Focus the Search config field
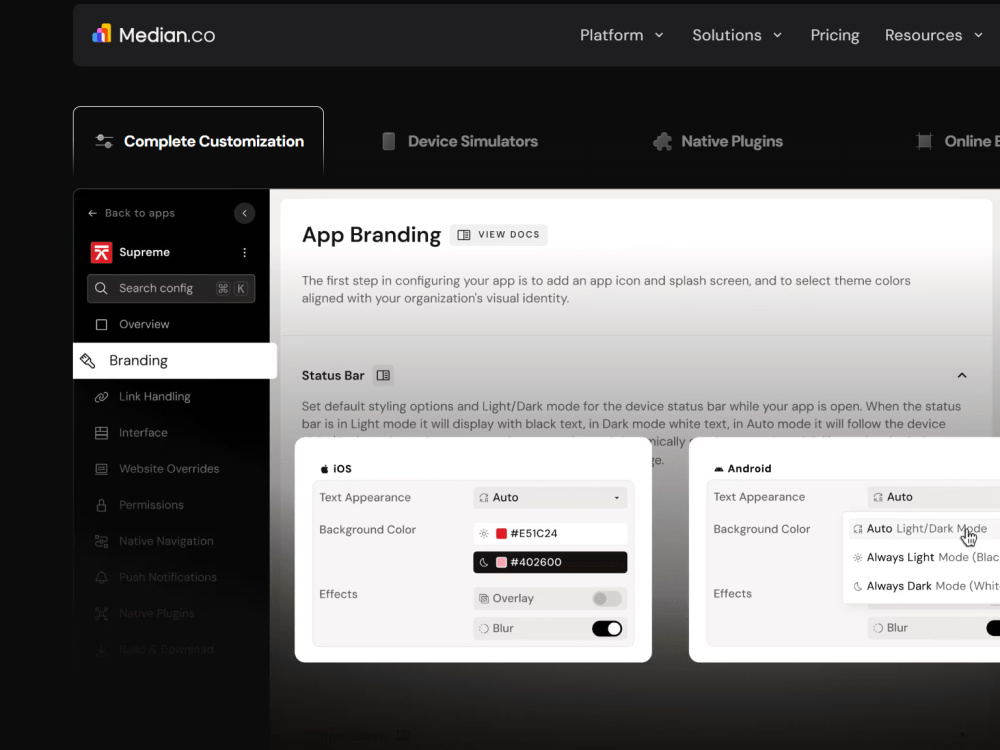This screenshot has height=750, width=1000. click(171, 288)
